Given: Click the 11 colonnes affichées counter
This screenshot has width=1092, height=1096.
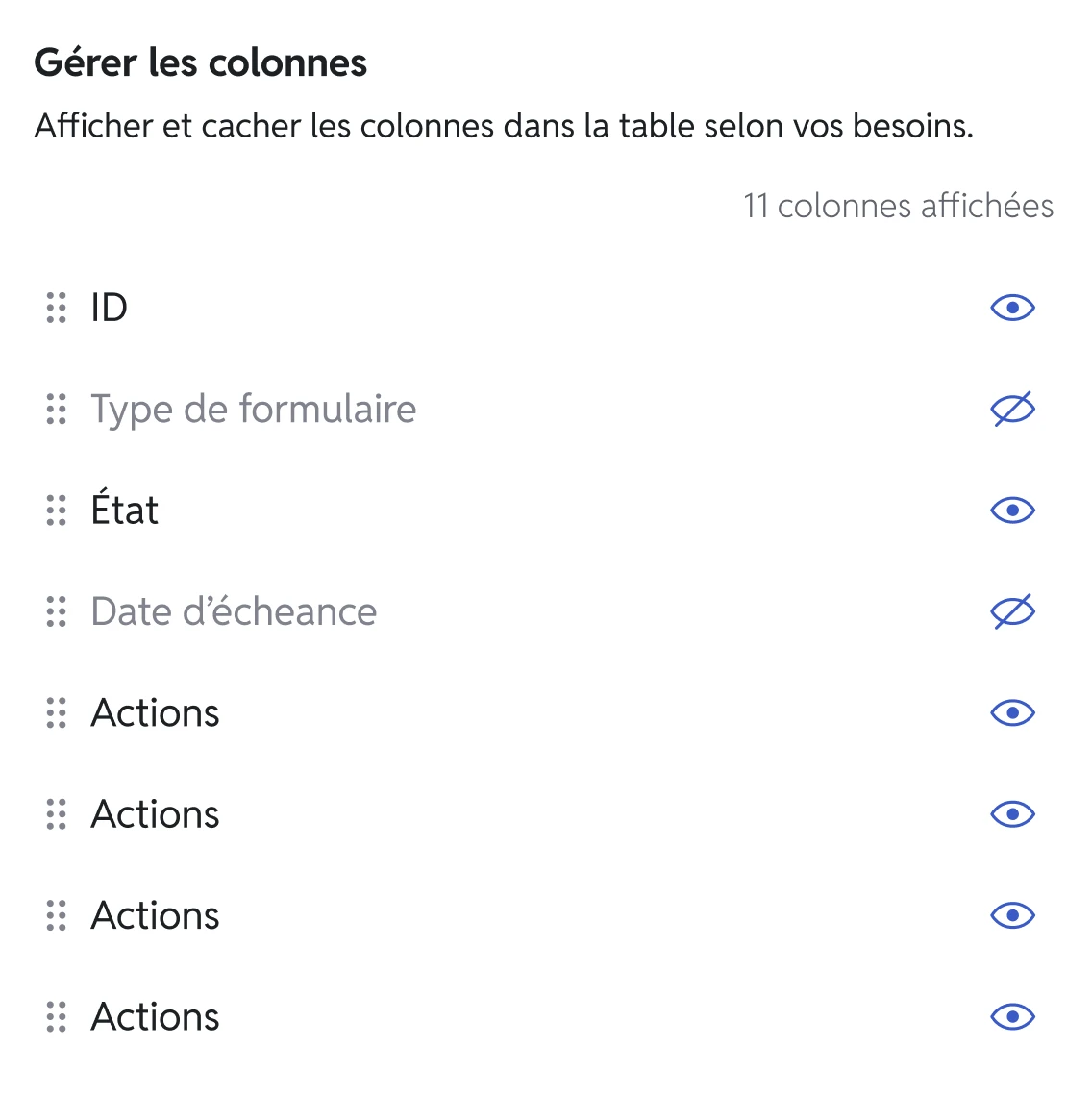Looking at the screenshot, I should 898,206.
